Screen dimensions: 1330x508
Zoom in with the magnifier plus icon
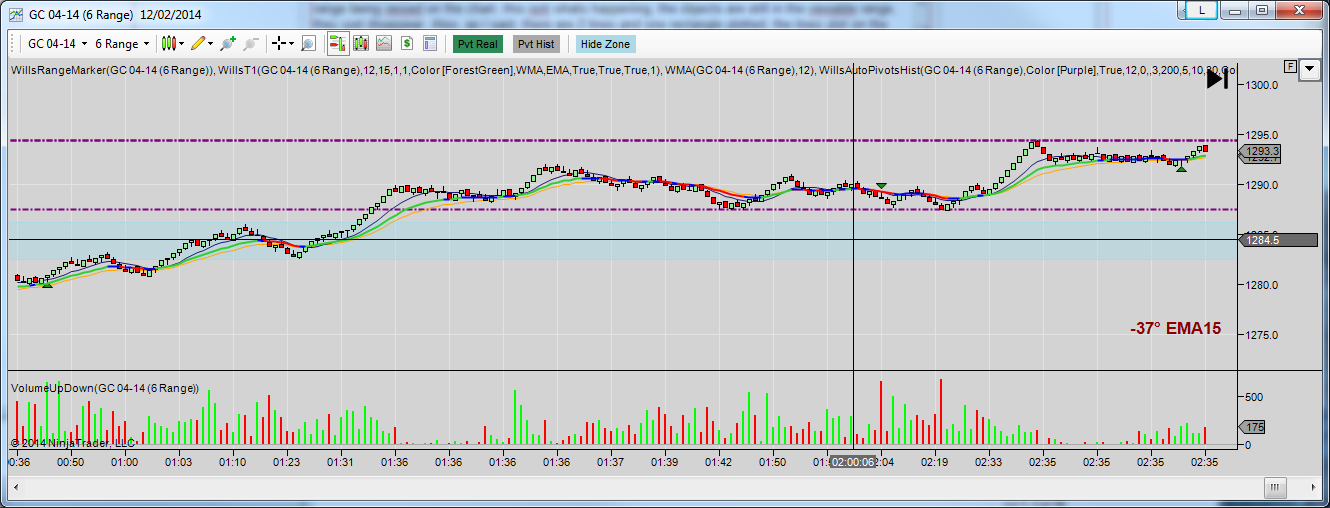[x=228, y=44]
